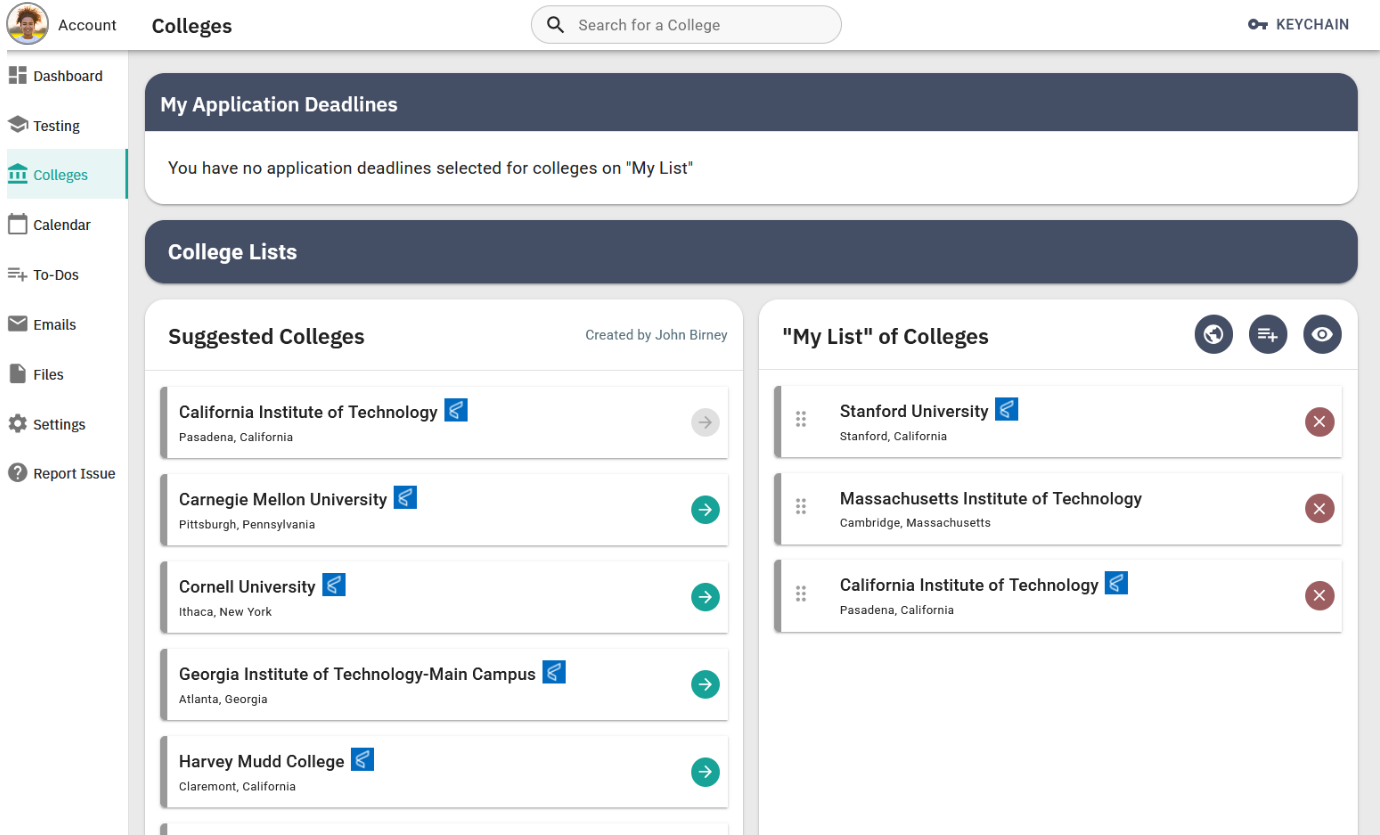Click the "Claremont, California" location text

[x=237, y=786]
